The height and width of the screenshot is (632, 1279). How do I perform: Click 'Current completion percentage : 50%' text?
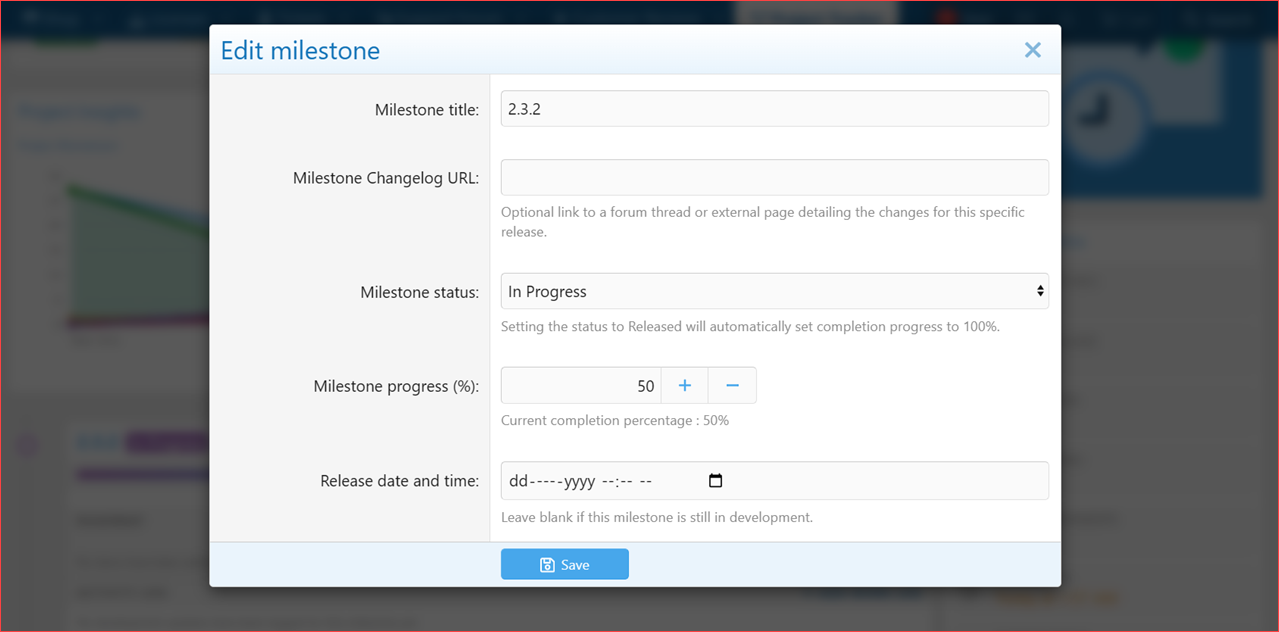point(615,420)
